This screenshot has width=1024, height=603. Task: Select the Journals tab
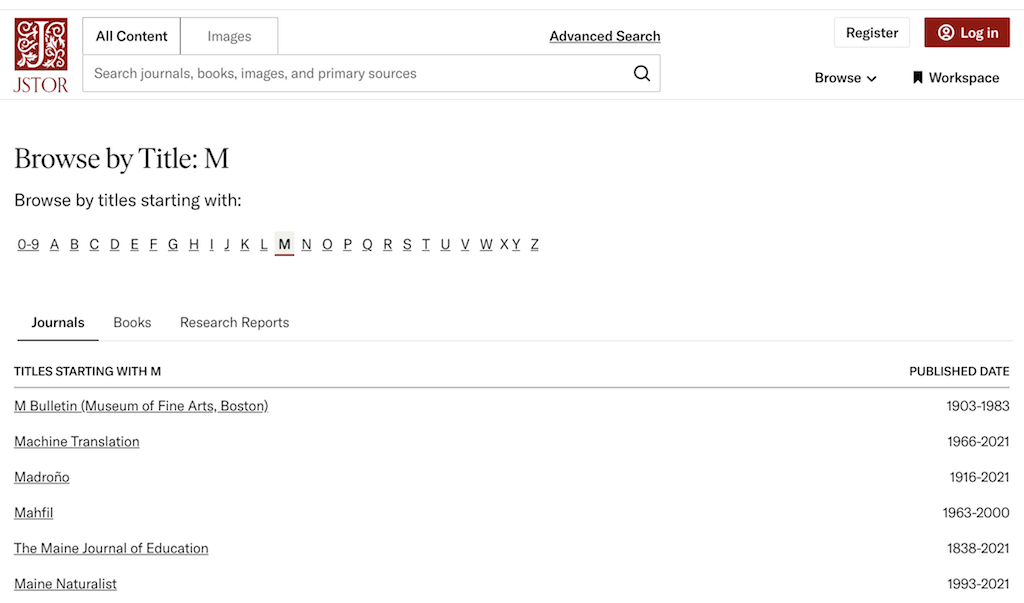pos(57,322)
